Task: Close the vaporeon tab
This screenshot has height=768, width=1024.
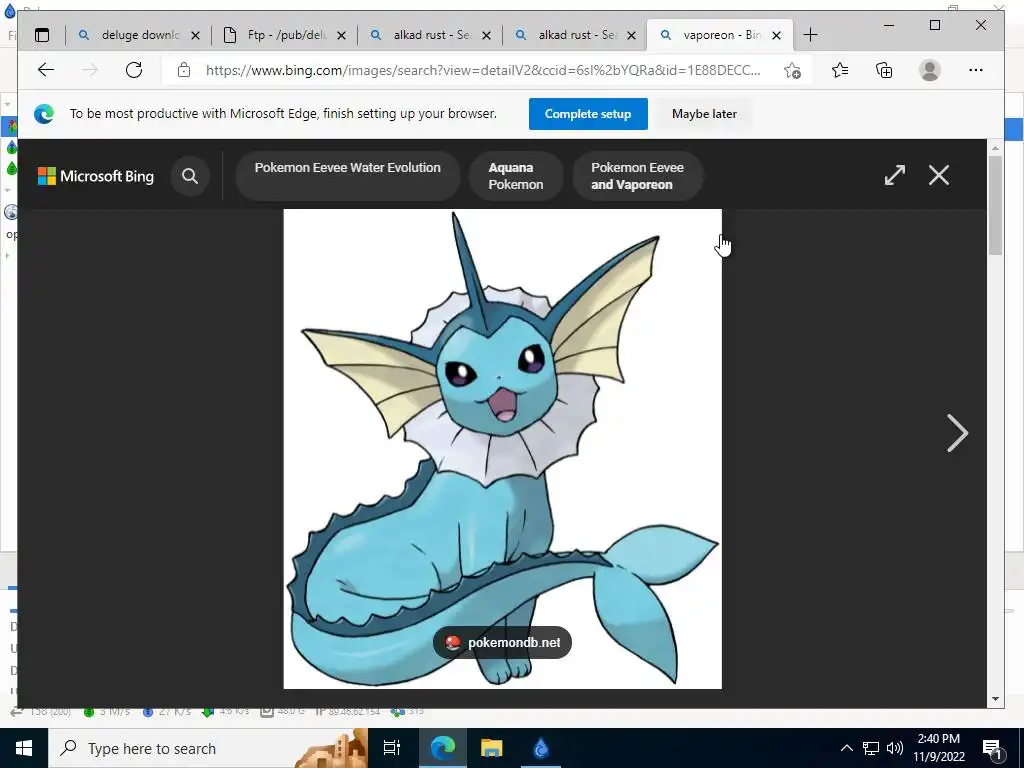Action: [776, 35]
